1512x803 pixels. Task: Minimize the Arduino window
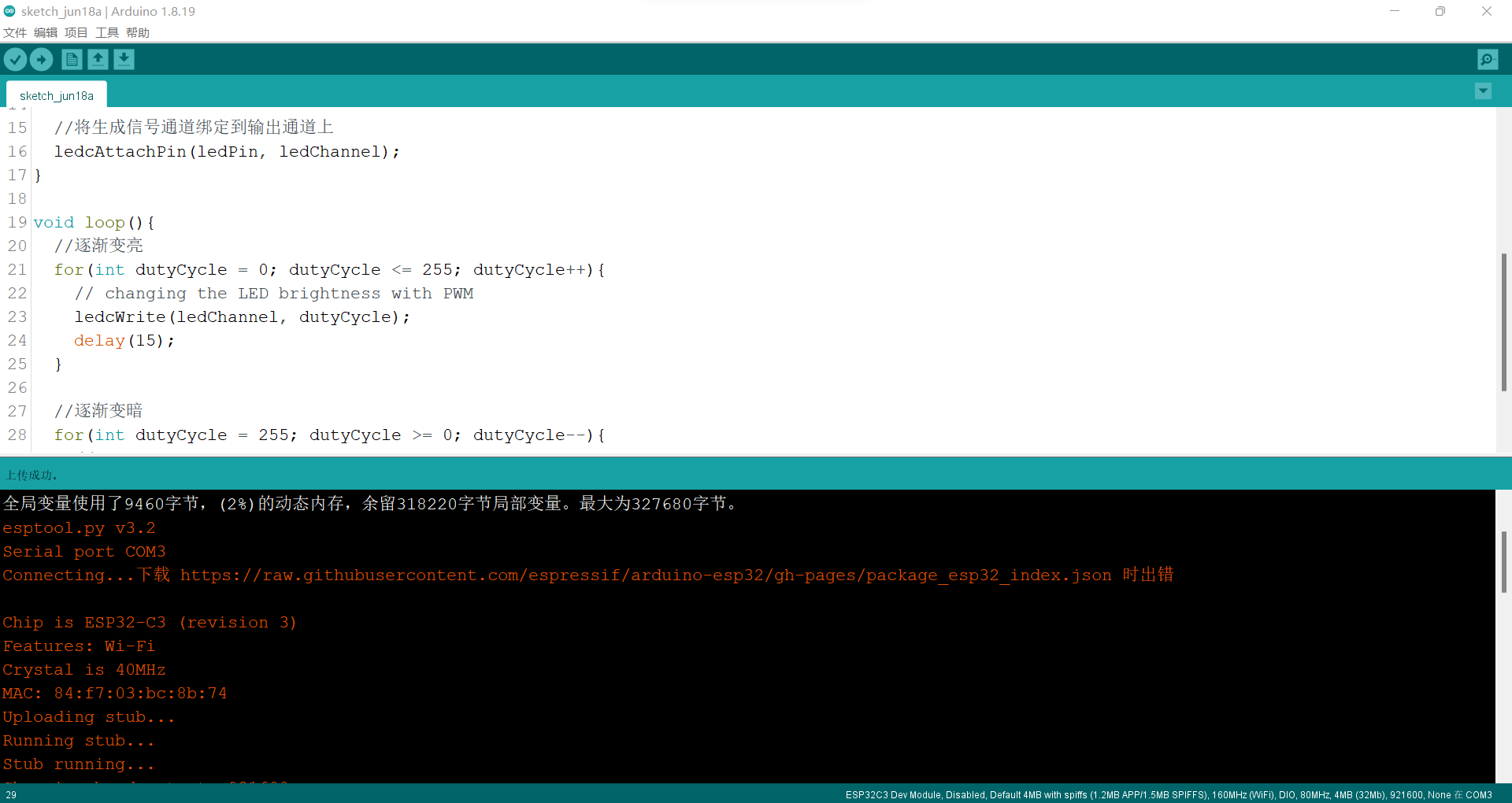click(1395, 11)
